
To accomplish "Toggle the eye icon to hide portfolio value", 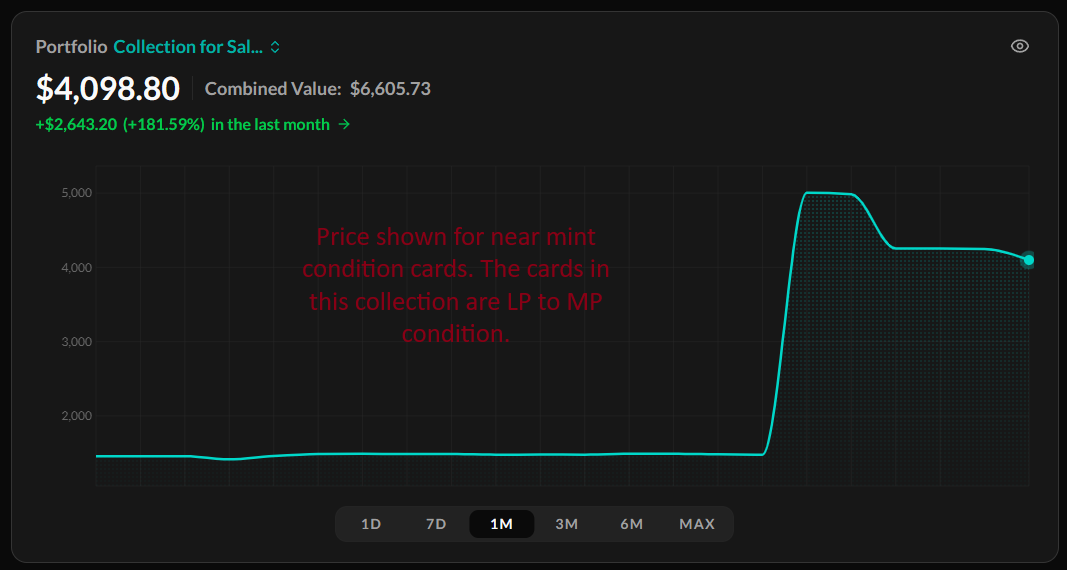I will coord(1019,46).
